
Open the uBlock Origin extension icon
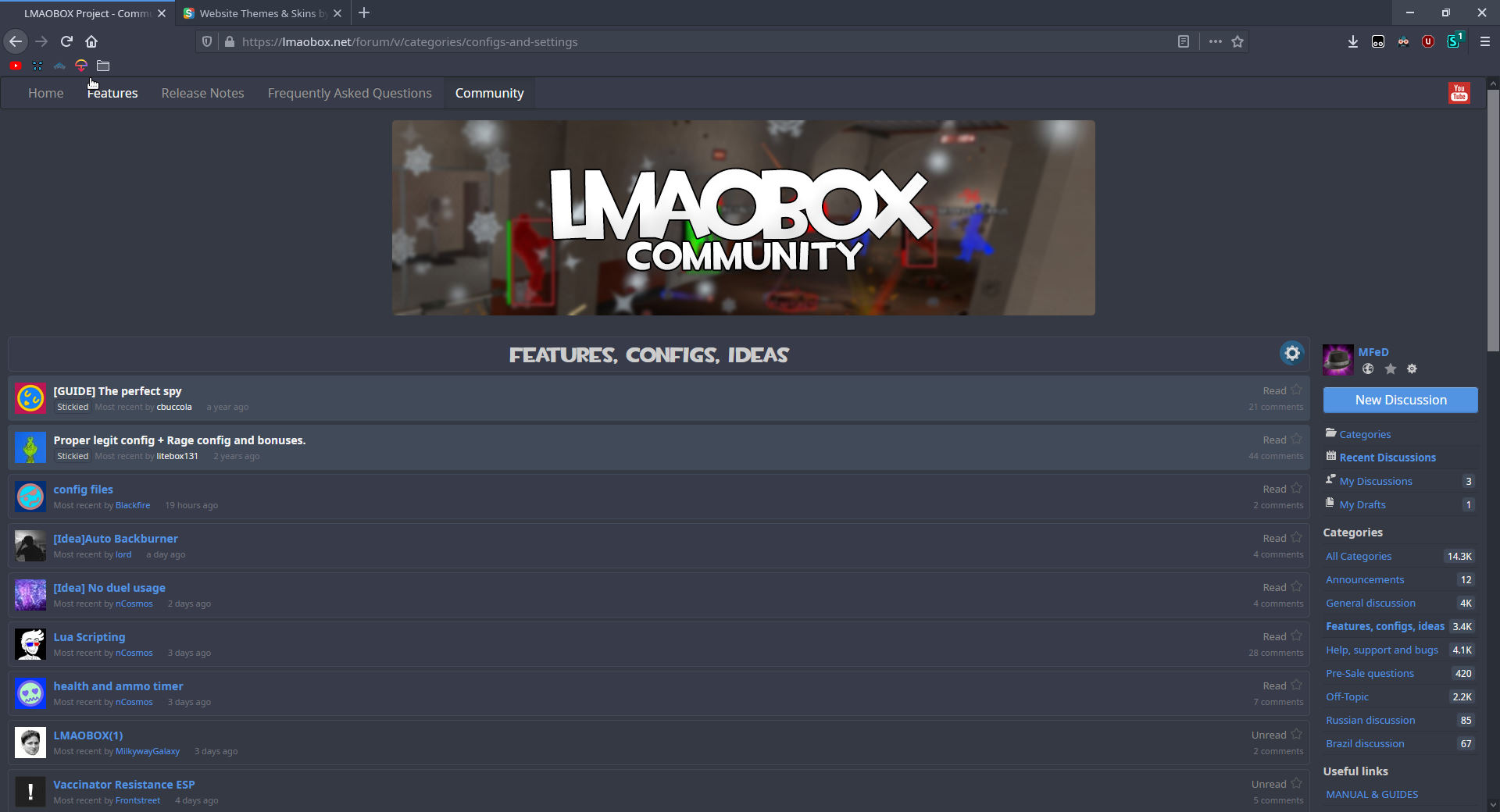pyautogui.click(x=1428, y=41)
